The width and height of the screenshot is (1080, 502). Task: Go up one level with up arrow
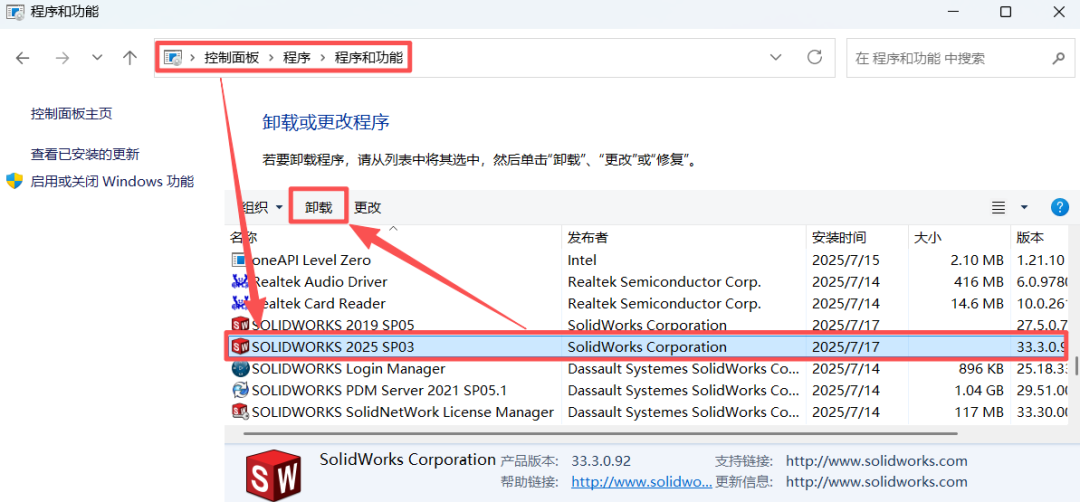[129, 58]
